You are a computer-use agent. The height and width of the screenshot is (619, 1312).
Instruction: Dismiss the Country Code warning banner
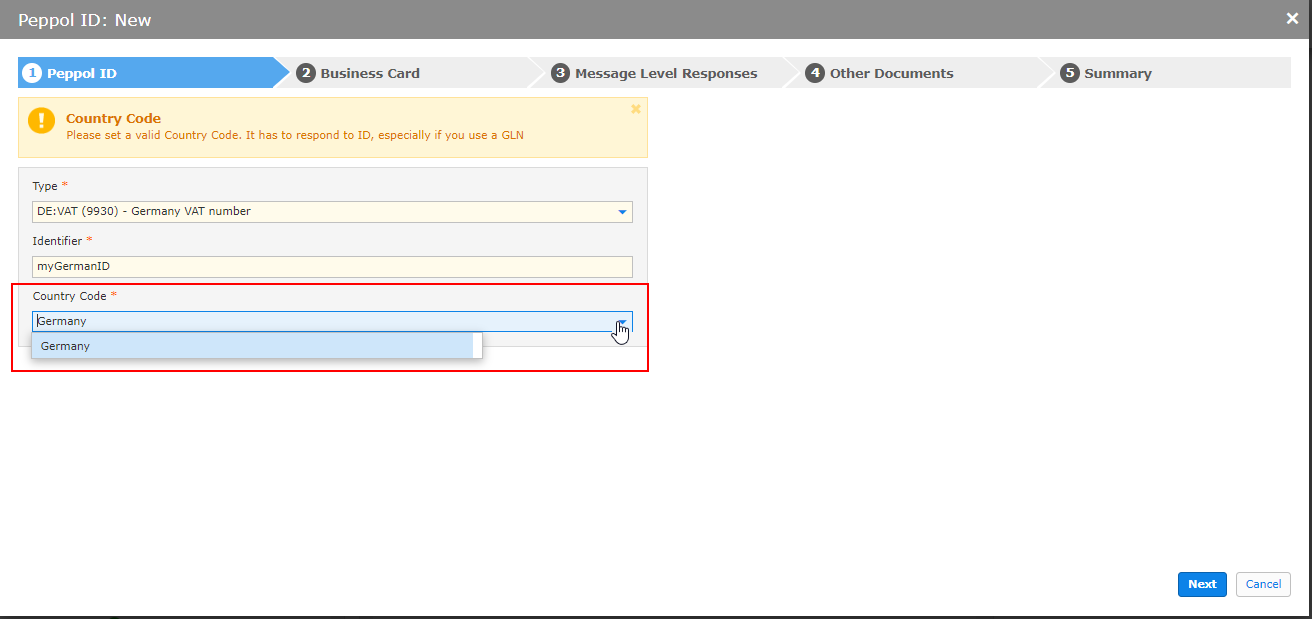[635, 109]
